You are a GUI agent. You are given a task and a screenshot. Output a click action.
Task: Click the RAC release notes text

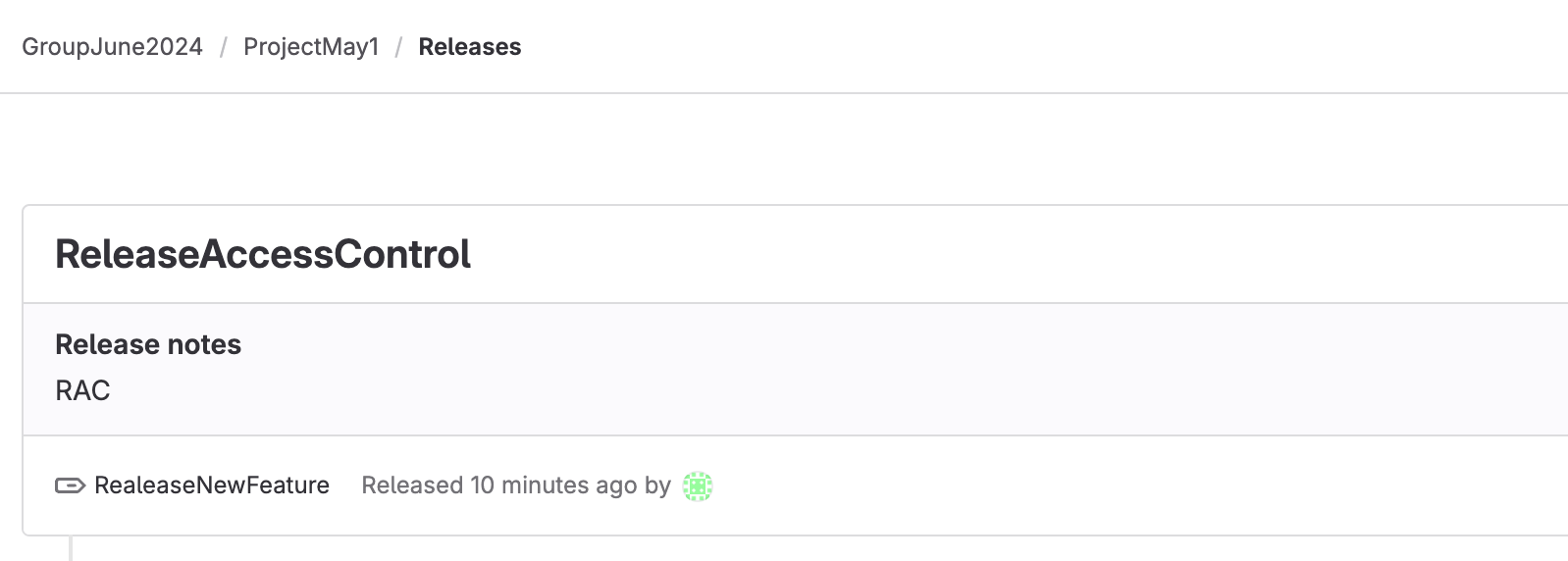[x=82, y=390]
